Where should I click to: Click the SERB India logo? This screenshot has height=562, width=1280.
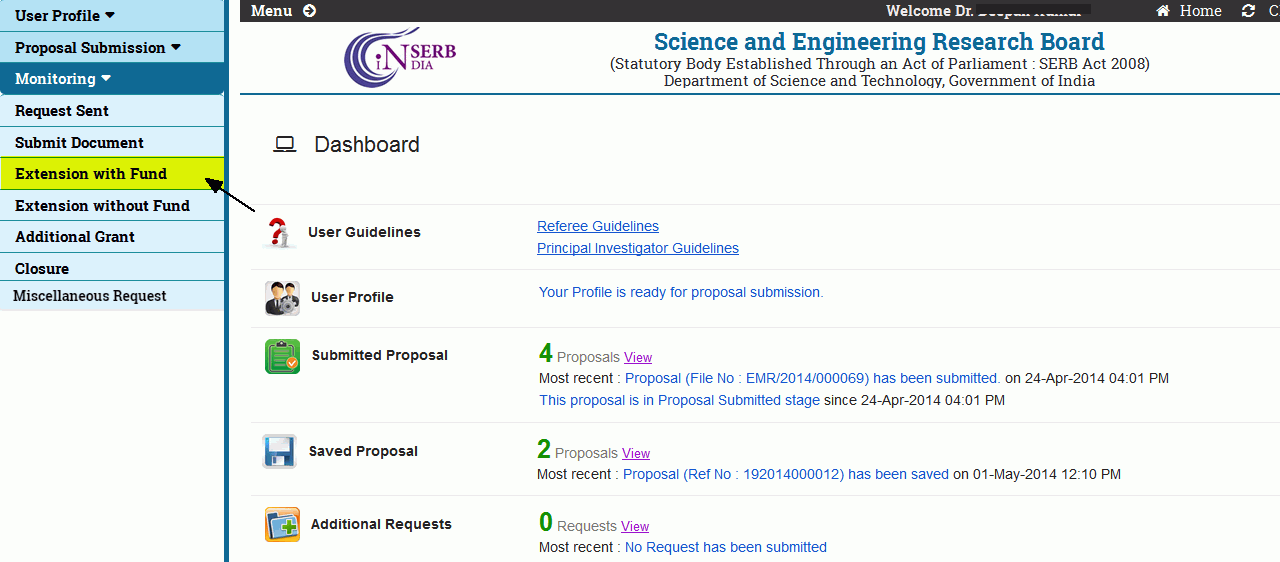[400, 57]
